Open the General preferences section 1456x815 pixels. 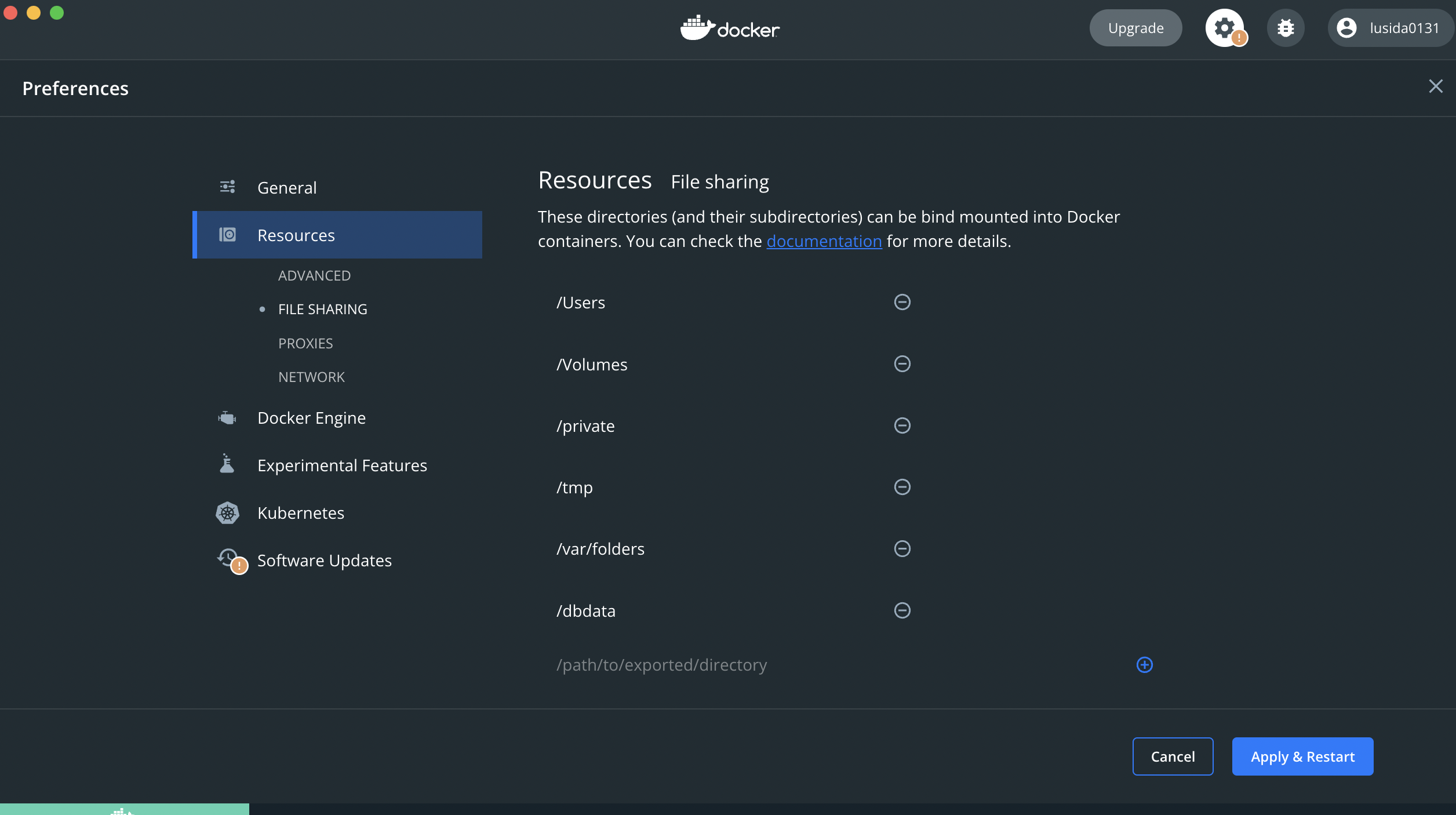tap(287, 187)
